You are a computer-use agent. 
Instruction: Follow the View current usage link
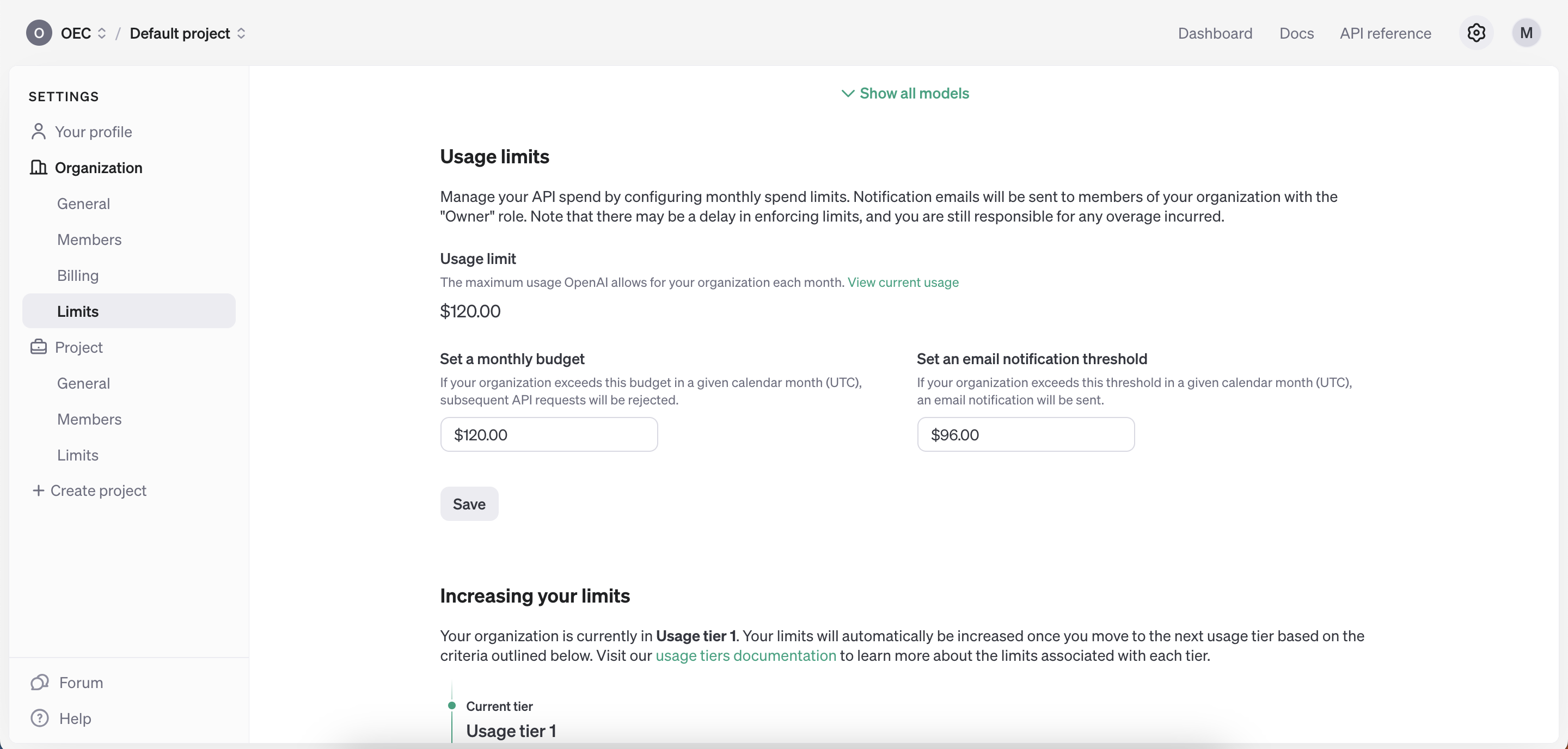pos(903,283)
